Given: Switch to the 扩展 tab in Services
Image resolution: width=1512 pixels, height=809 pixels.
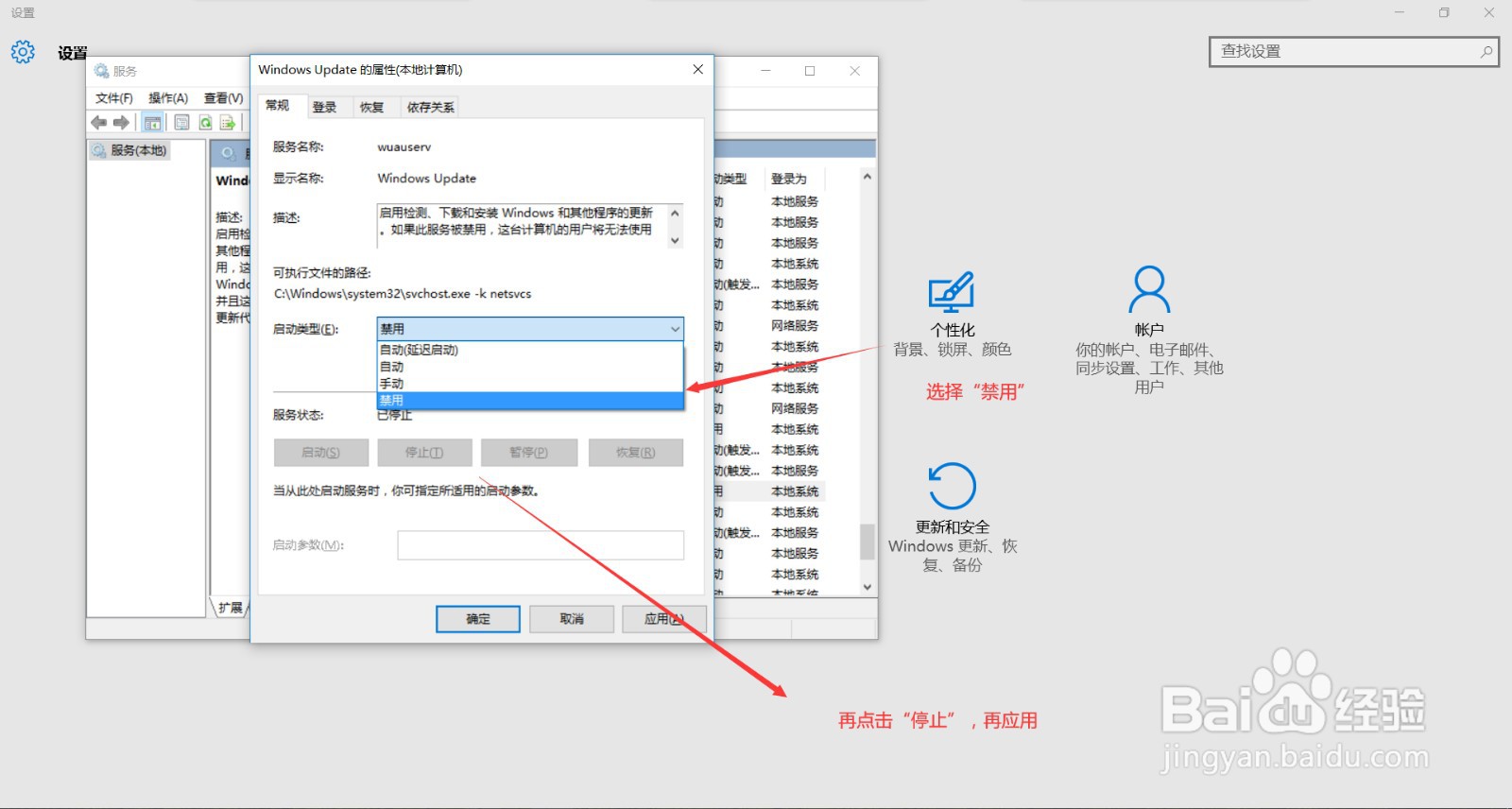Looking at the screenshot, I should (x=230, y=608).
